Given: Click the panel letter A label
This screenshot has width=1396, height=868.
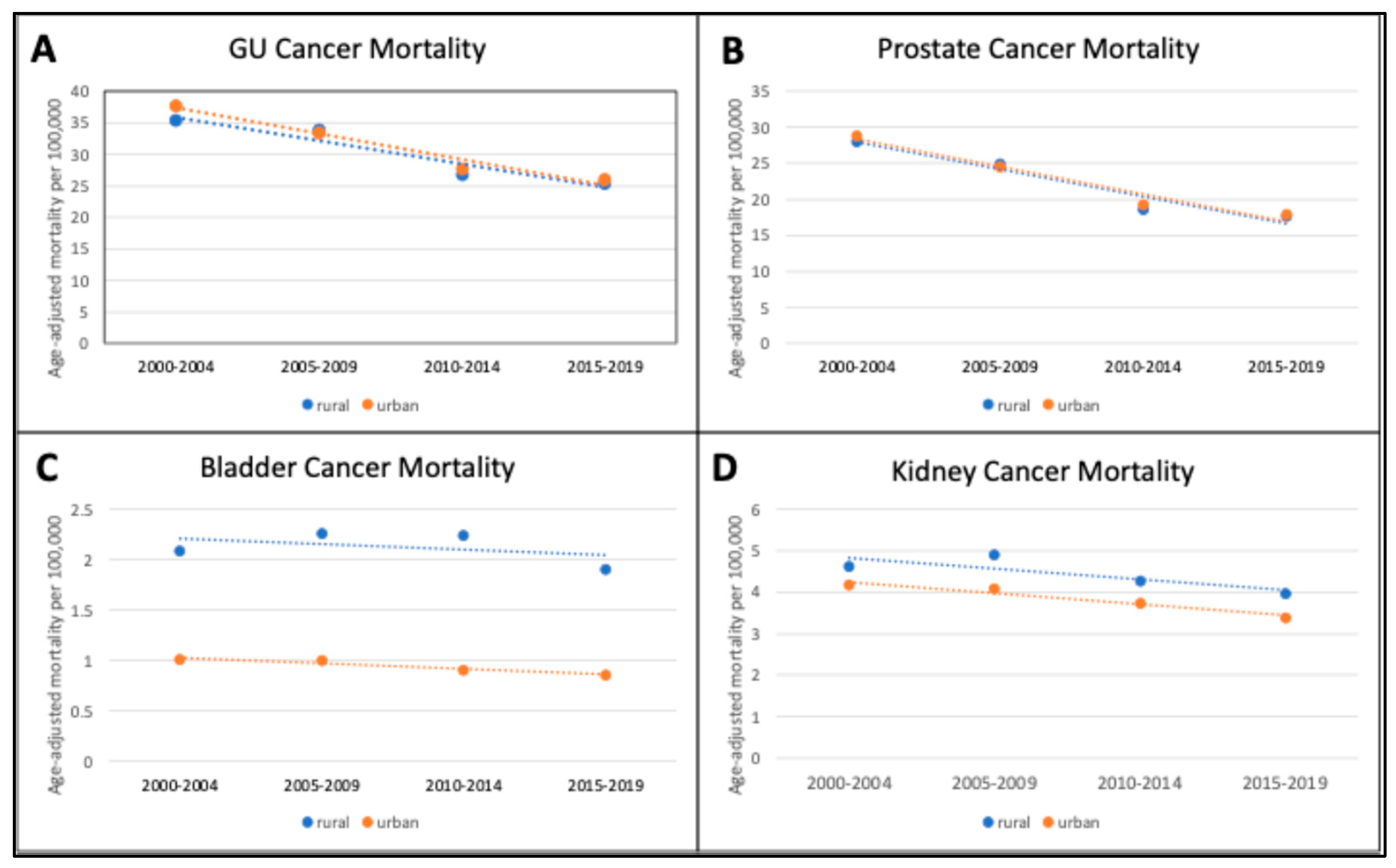Looking at the screenshot, I should tap(44, 50).
